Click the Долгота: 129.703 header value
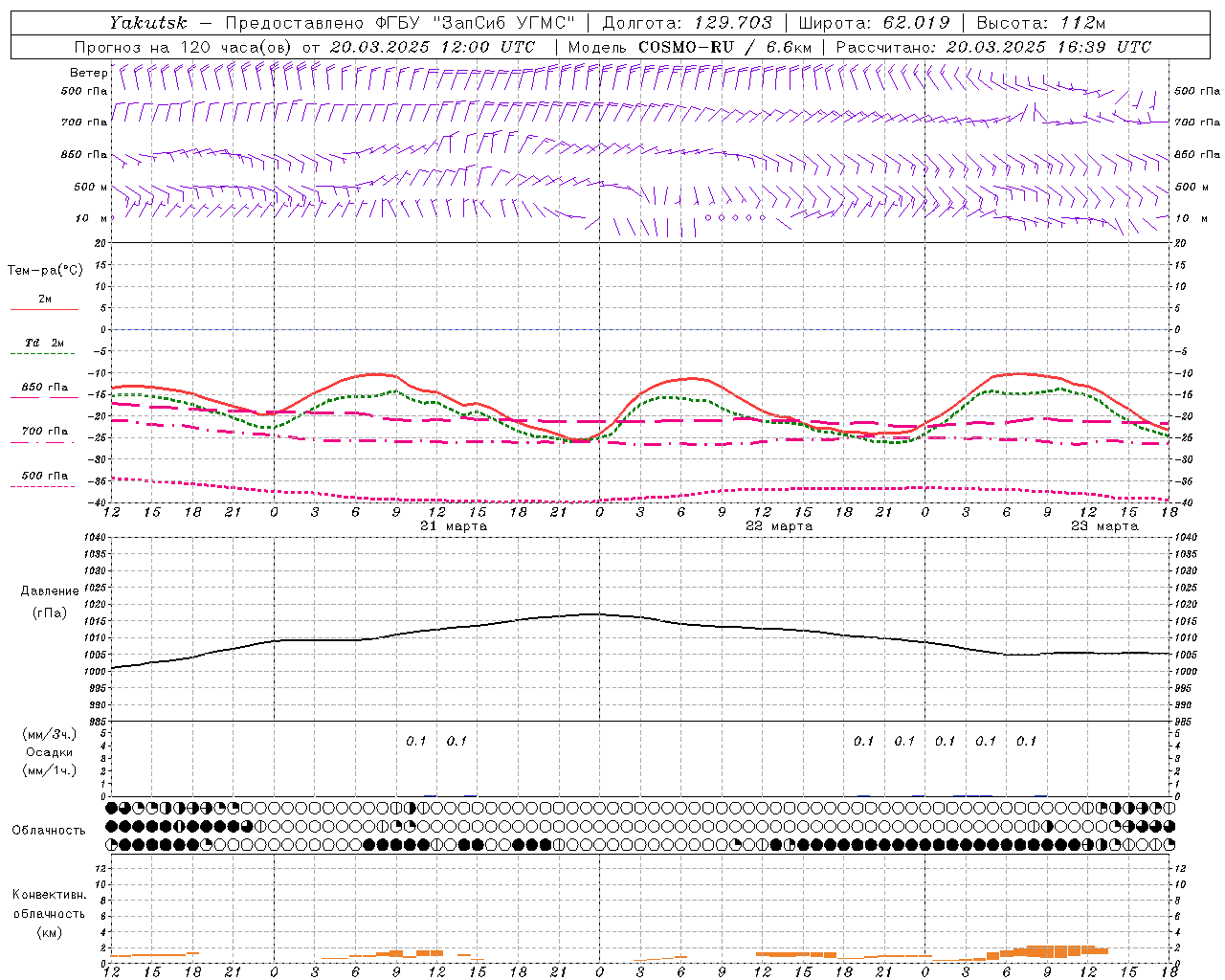Viewport: 1225px width, 980px height. click(687, 22)
